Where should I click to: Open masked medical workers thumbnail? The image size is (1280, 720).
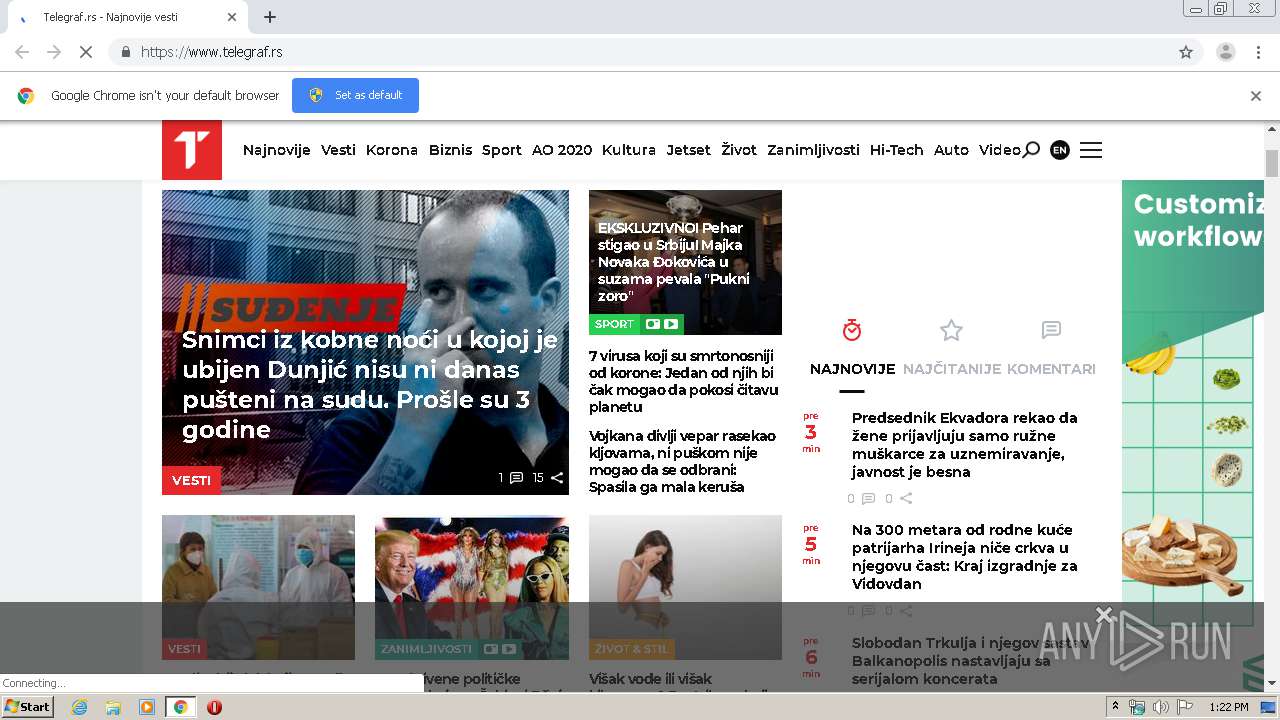[258, 587]
